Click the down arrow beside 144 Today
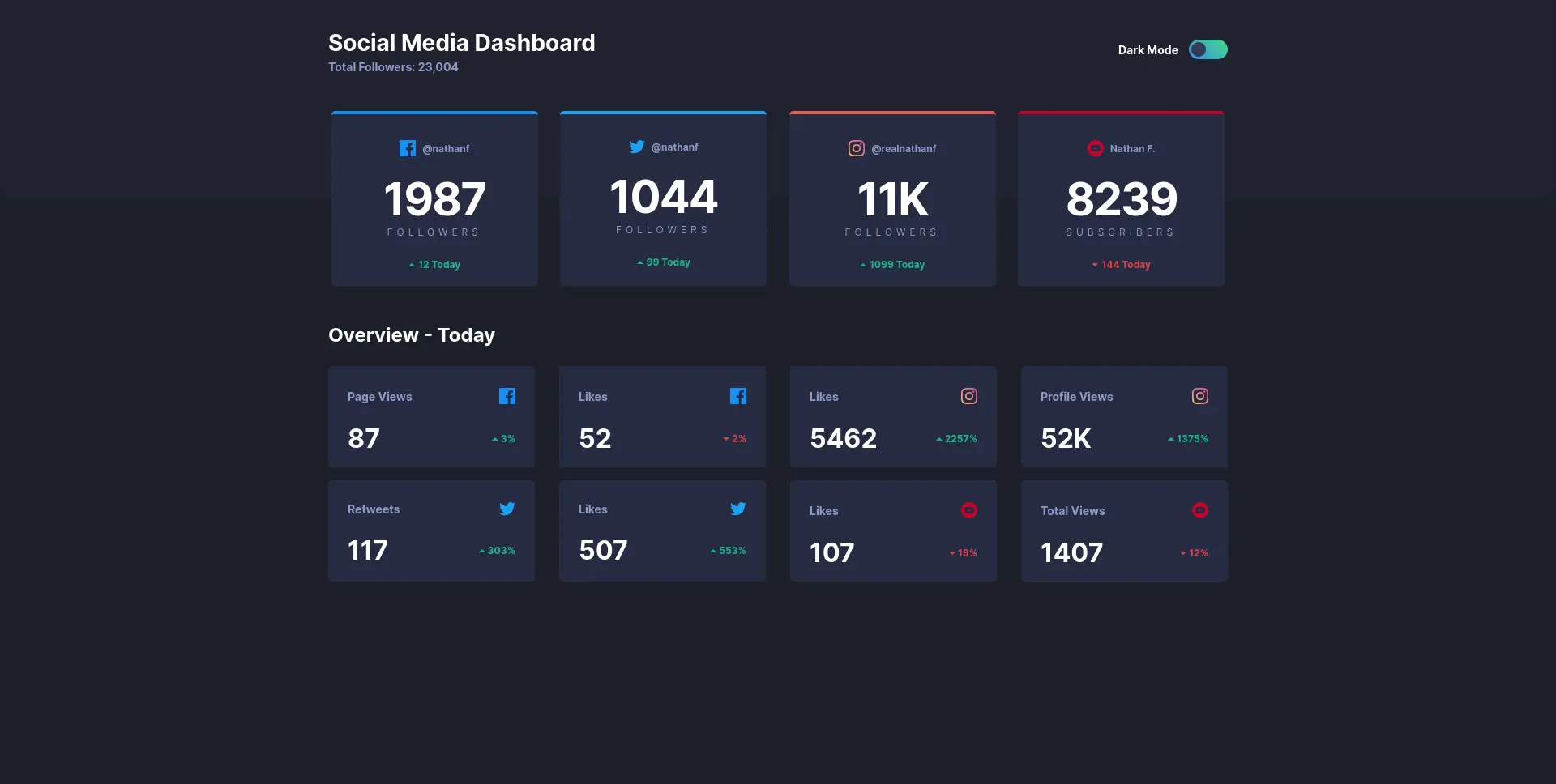This screenshot has height=784, width=1556. pos(1093,264)
